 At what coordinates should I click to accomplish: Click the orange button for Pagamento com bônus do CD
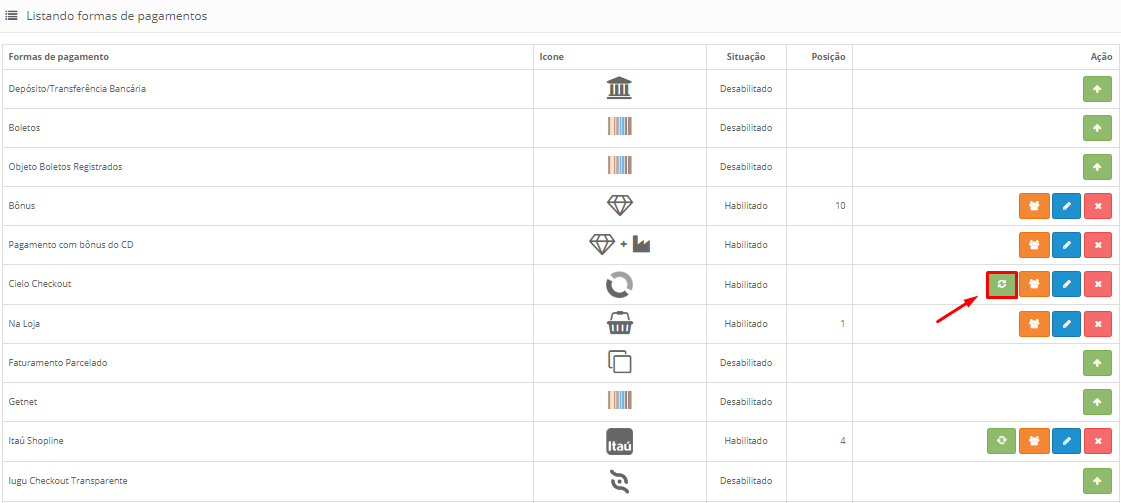click(1034, 245)
